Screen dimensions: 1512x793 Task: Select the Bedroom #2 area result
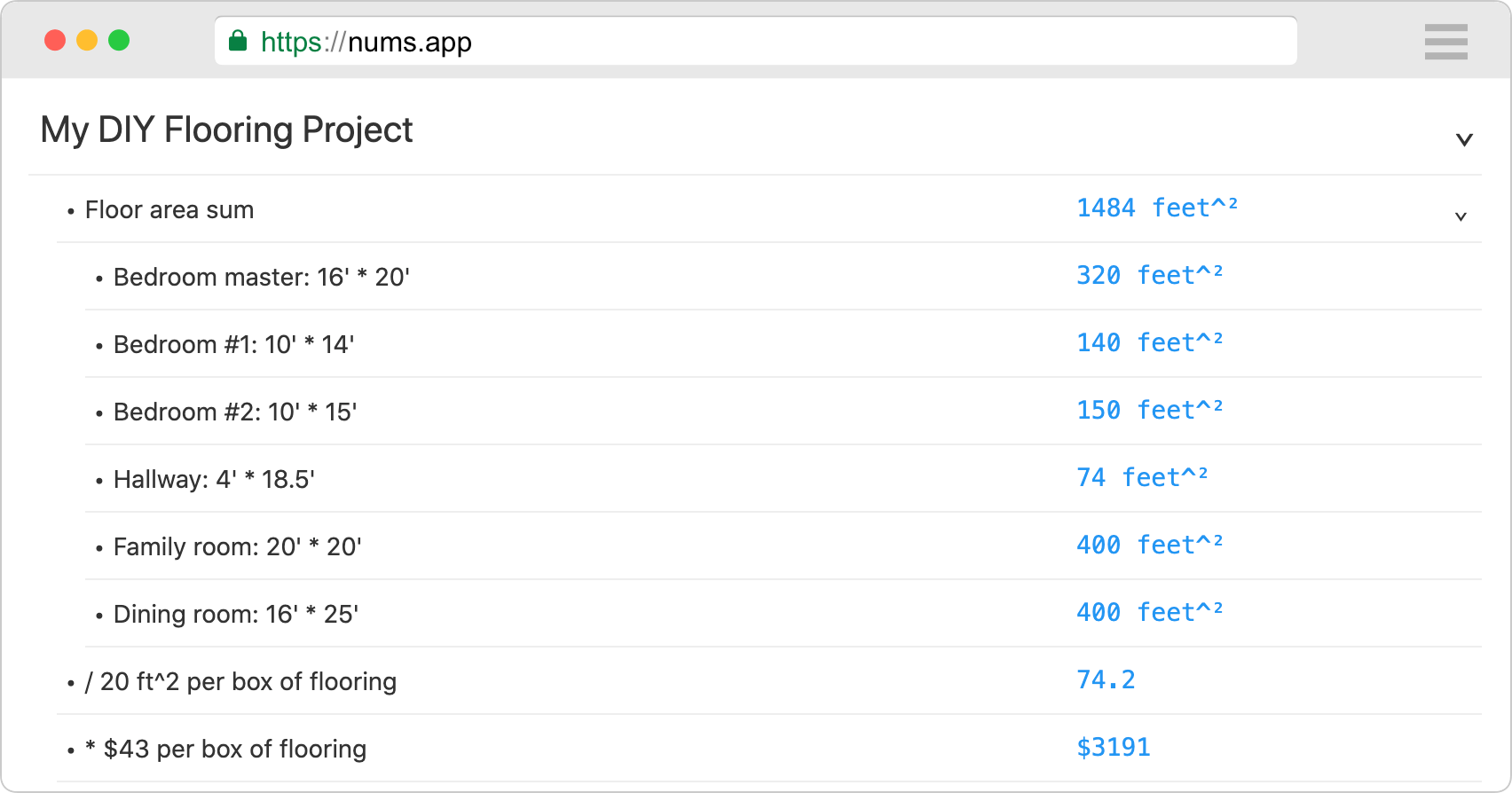(x=1149, y=411)
